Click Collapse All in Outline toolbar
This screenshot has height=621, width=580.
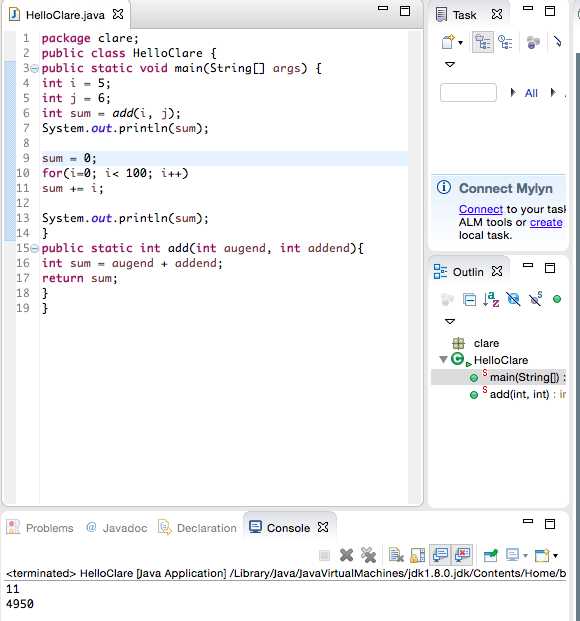tap(469, 299)
